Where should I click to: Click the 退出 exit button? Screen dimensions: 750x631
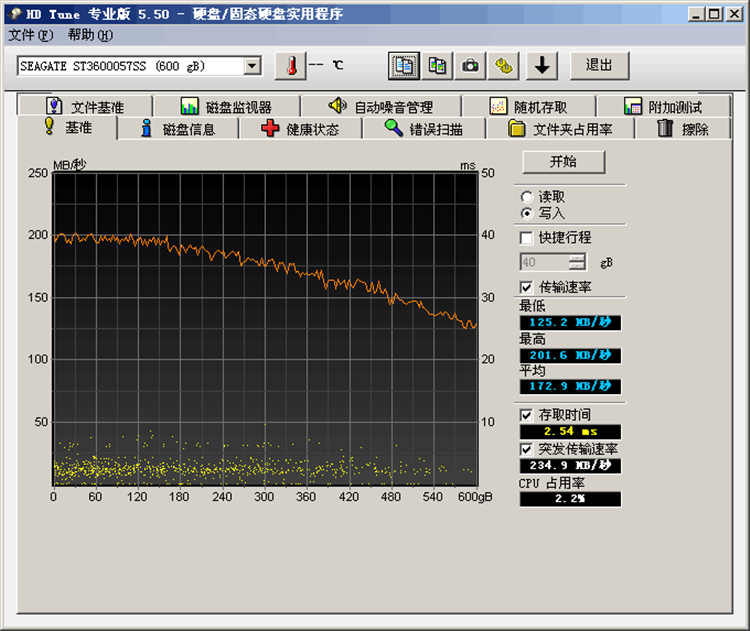(599, 66)
